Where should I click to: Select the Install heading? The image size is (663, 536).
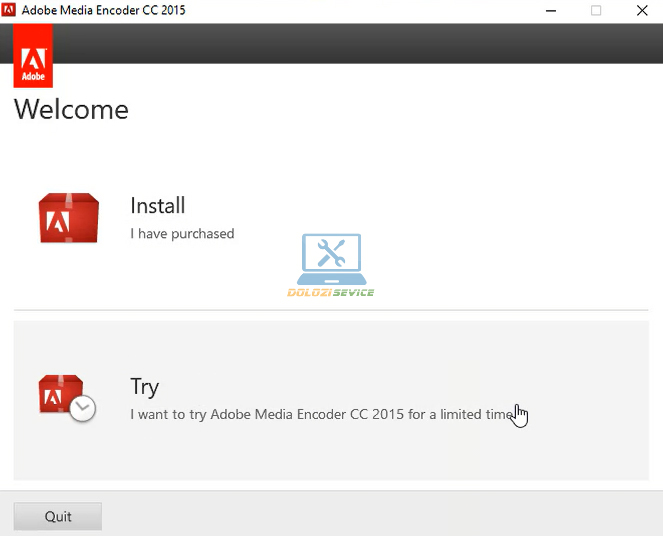[158, 206]
